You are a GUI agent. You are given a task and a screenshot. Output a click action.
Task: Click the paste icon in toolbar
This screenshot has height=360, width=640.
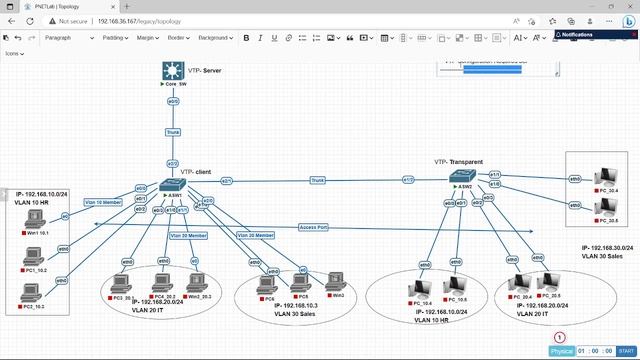(x=6, y=38)
